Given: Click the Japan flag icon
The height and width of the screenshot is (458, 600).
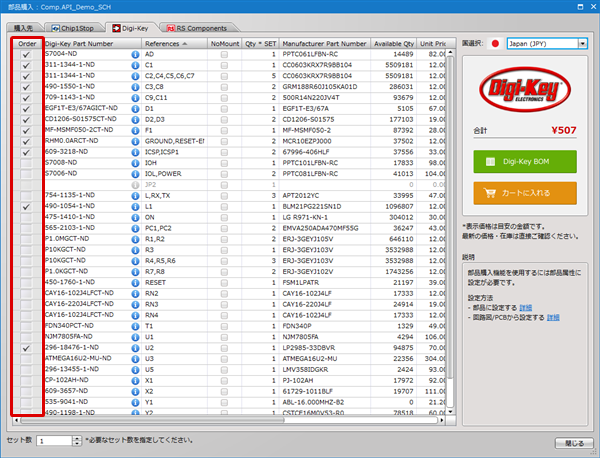Looking at the screenshot, I should pyautogui.click(x=495, y=44).
